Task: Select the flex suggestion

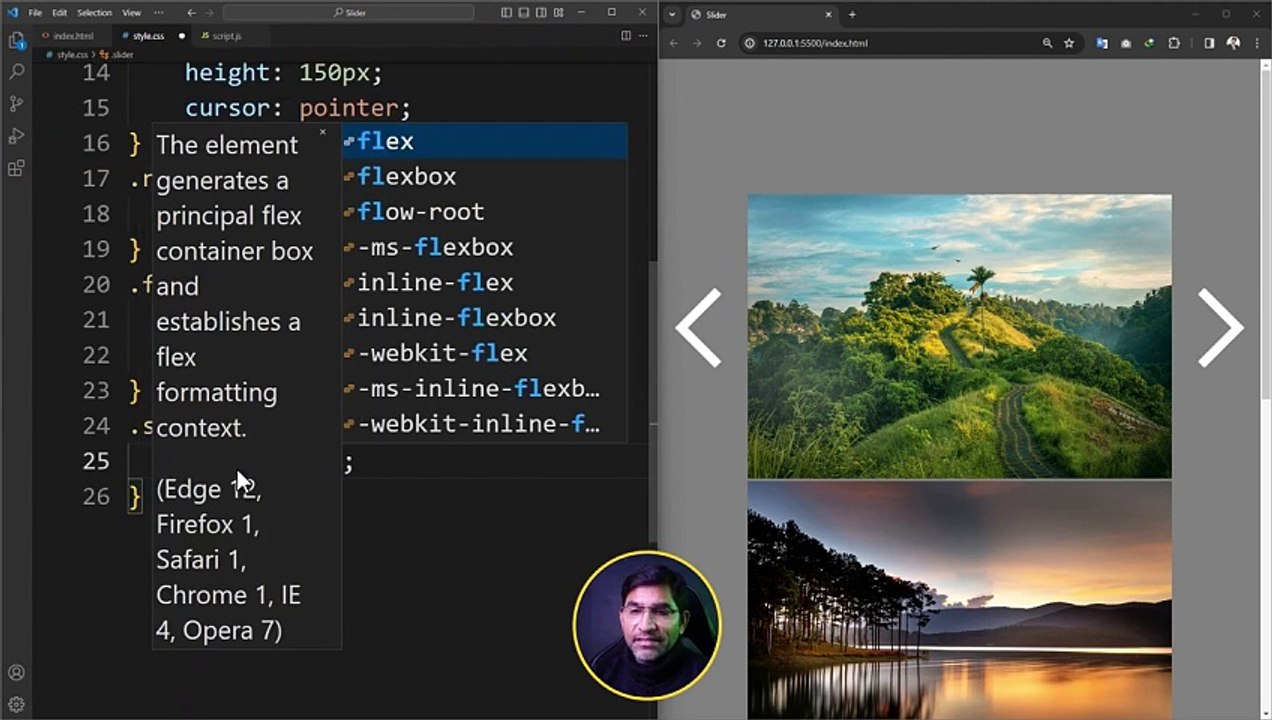Action: (485, 141)
